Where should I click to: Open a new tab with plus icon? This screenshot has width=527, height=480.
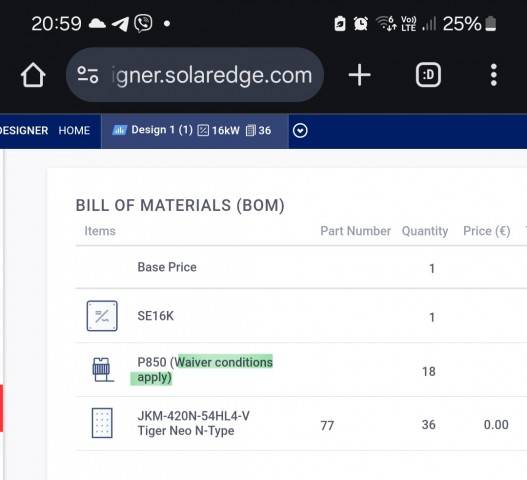click(x=360, y=75)
